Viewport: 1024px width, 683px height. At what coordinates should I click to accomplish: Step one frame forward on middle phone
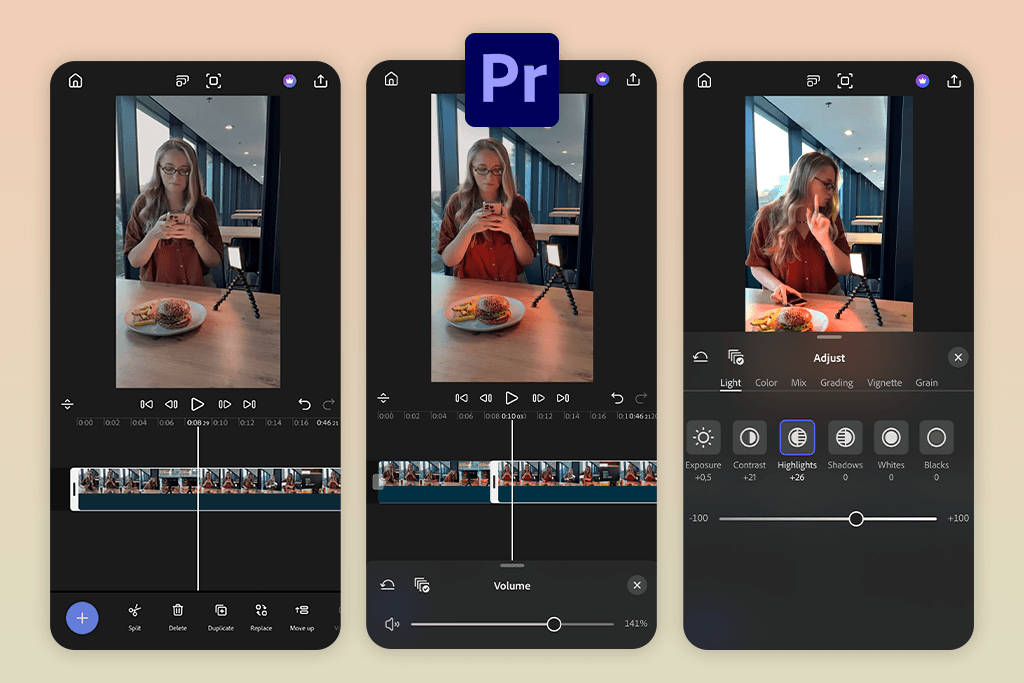(x=538, y=398)
